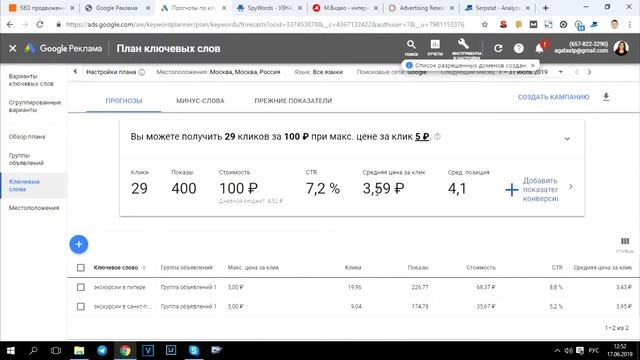Collapse plan settings with left arrow
The width and height of the screenshot is (640, 360).
(x=75, y=72)
